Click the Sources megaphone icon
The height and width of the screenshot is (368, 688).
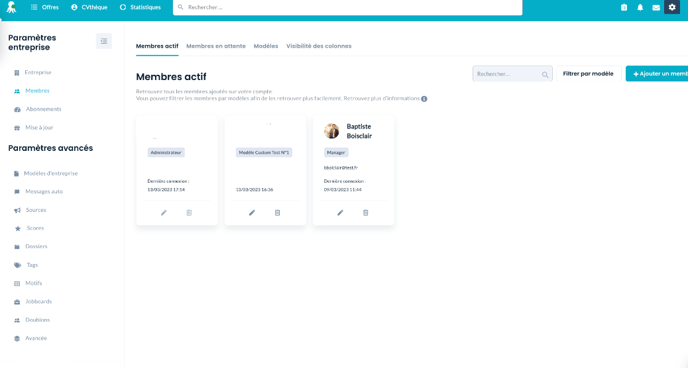click(x=17, y=211)
